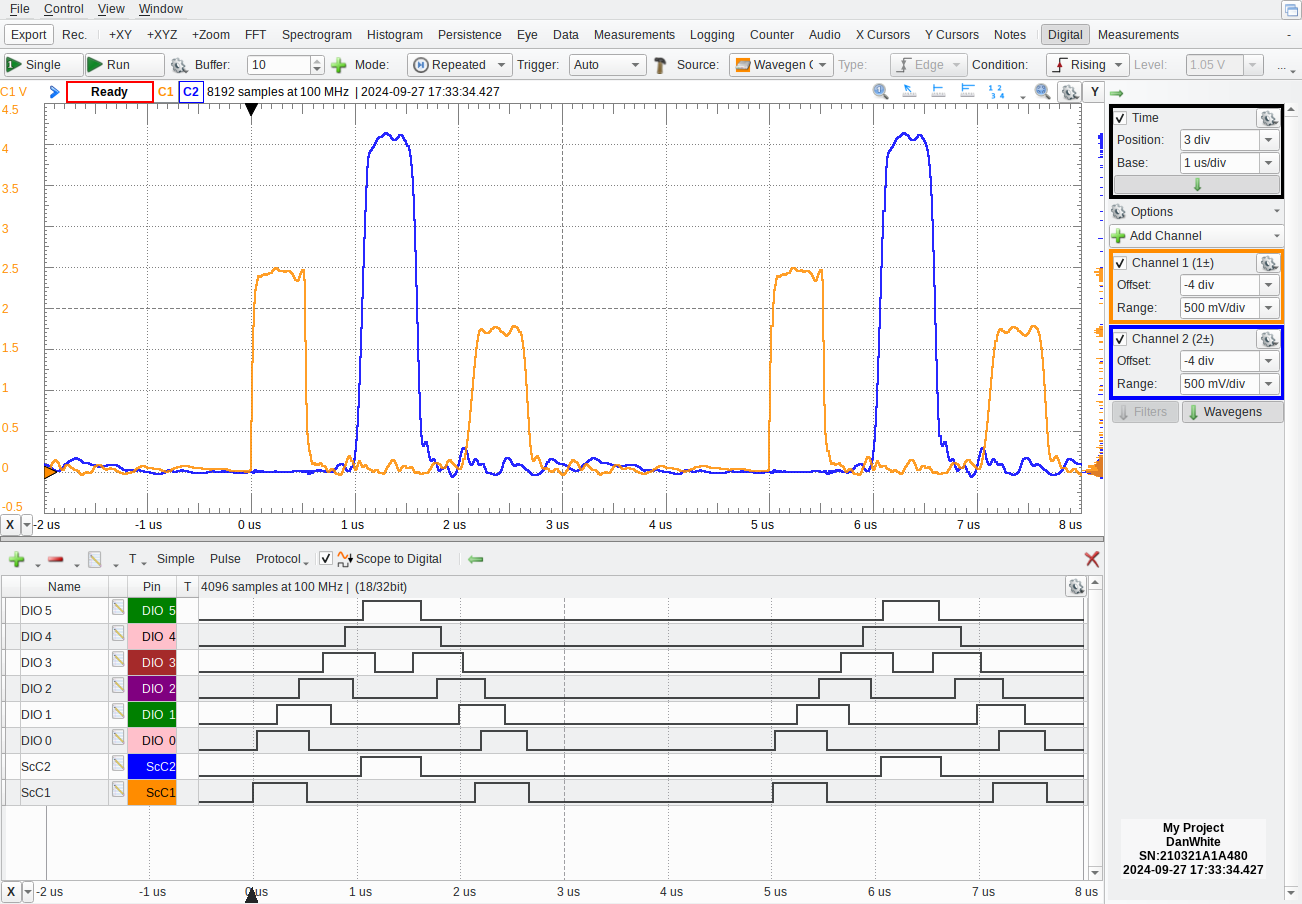This screenshot has height=904, width=1302.
Task: Open buffer settings gear next to Run
Action: click(179, 65)
